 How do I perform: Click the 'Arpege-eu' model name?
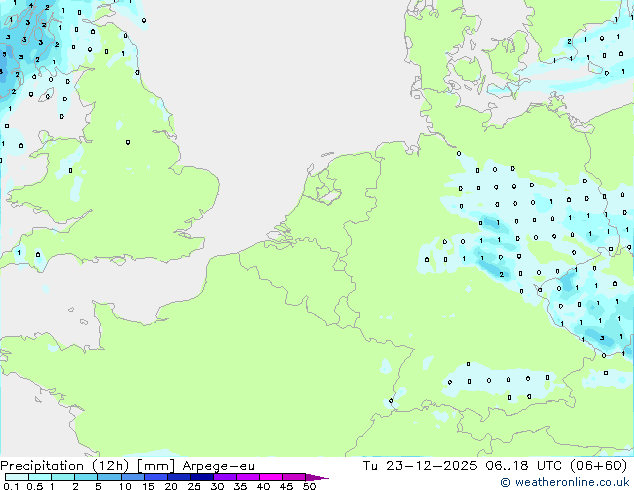tap(219, 466)
